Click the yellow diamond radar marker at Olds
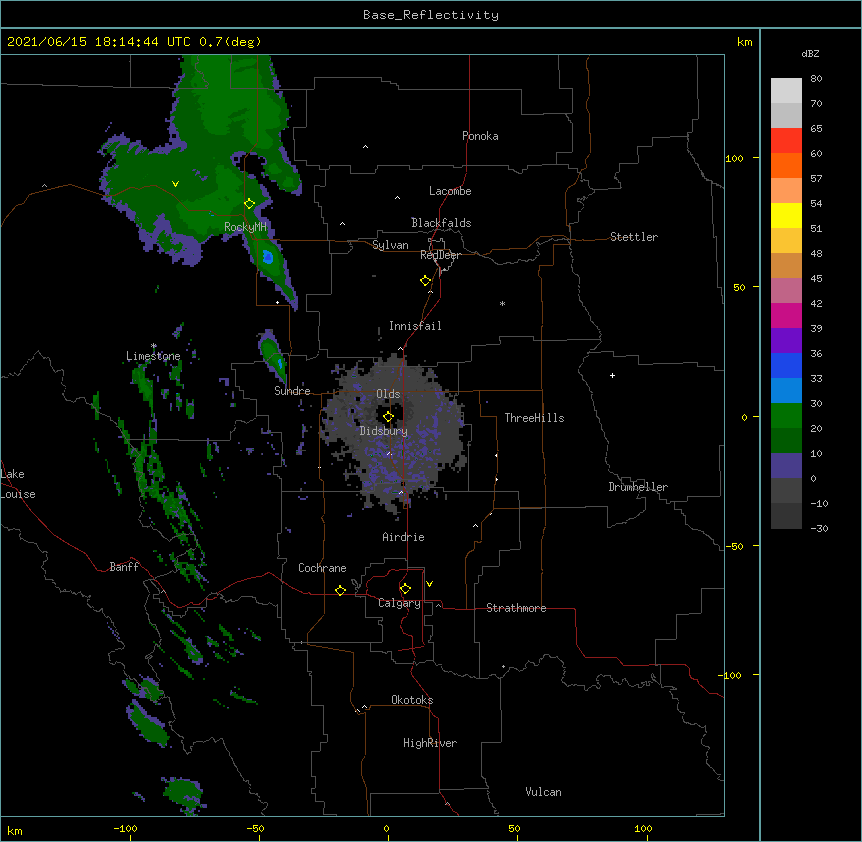The width and height of the screenshot is (862, 842). (x=388, y=417)
